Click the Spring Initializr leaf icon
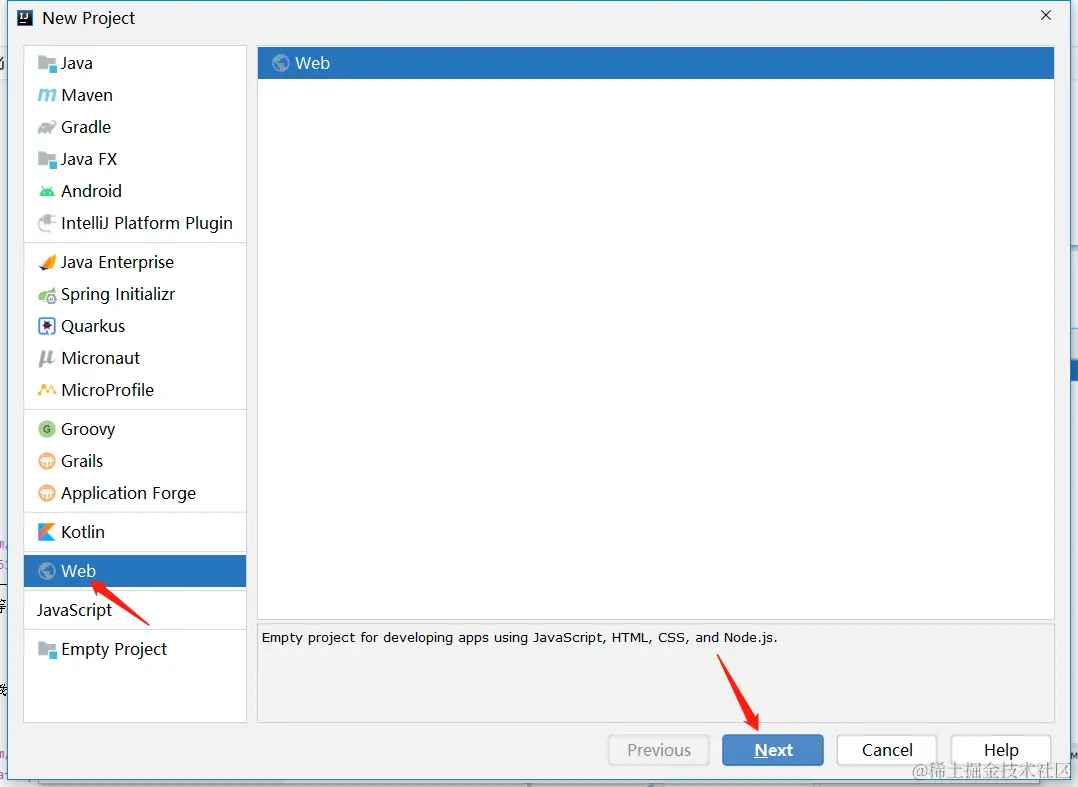This screenshot has width=1078, height=787. 47,295
